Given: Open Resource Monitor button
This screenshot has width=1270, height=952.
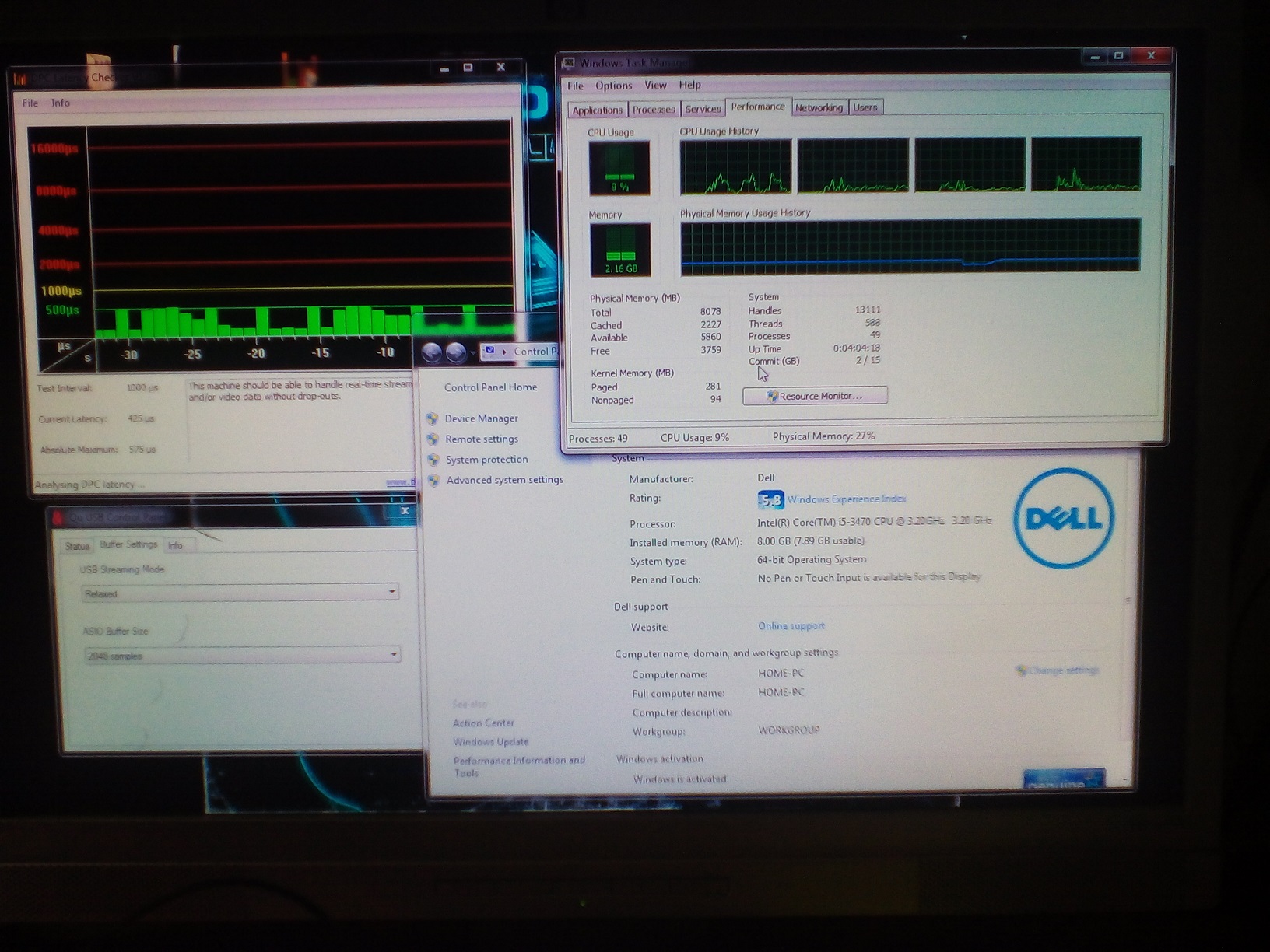Looking at the screenshot, I should pyautogui.click(x=815, y=396).
